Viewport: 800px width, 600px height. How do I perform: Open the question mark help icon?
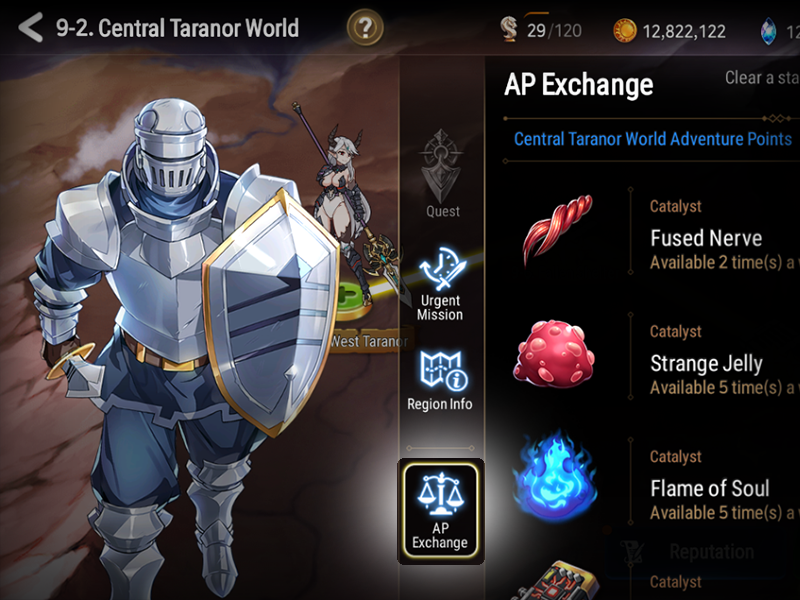click(x=365, y=28)
